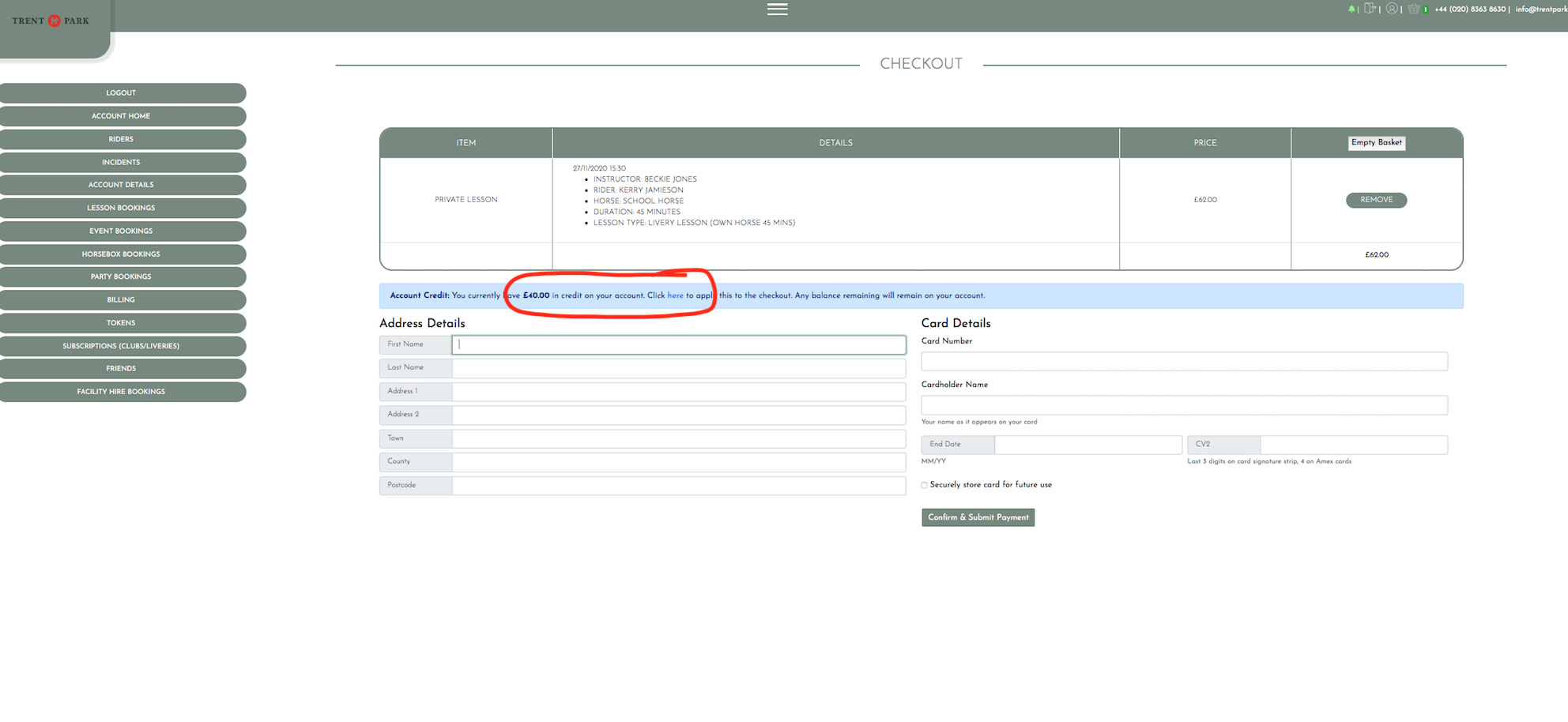Open Subscriptions (Clubs/Liveries) menu item
Viewport: 1568px width, 722px height.
point(122,346)
